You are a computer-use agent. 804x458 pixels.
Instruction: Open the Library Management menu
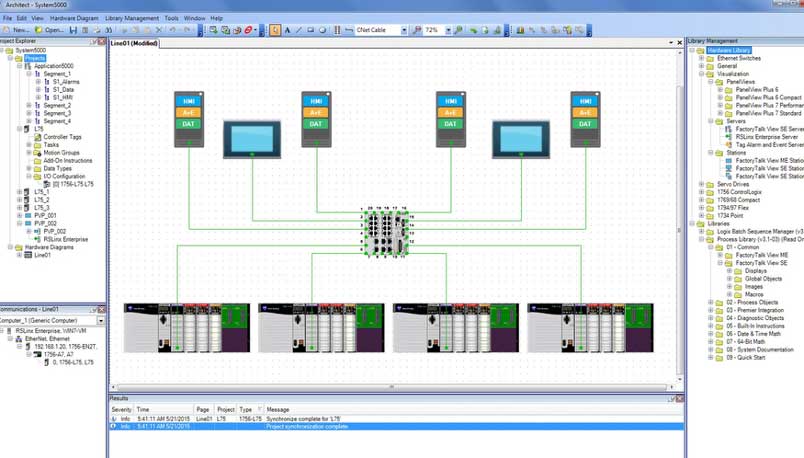tap(131, 18)
